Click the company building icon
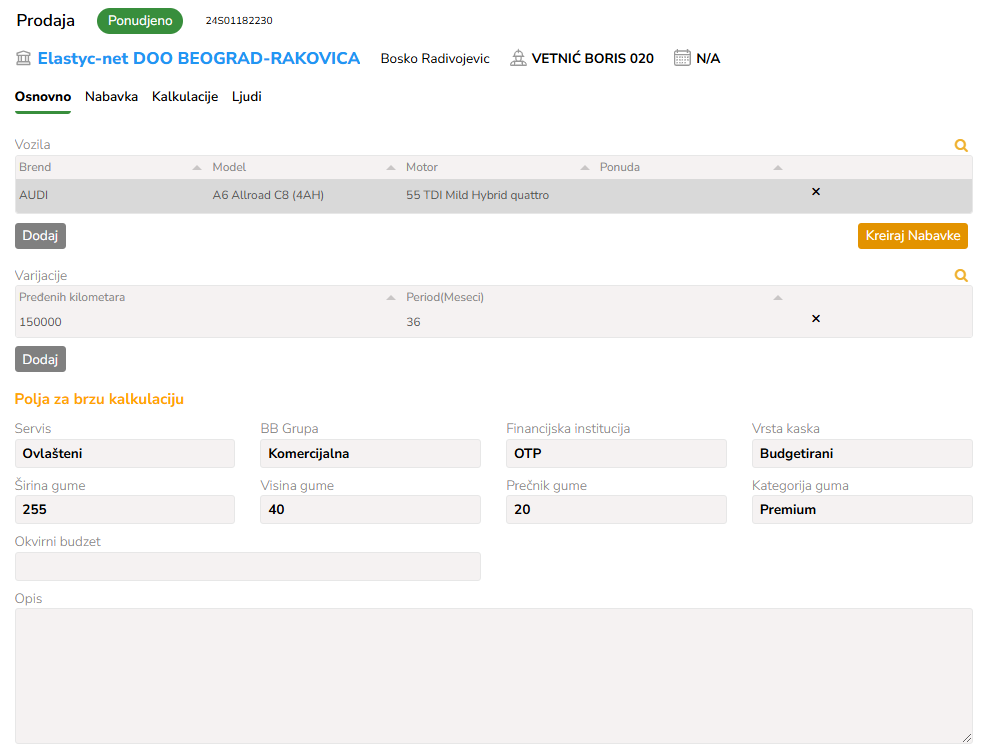Image resolution: width=995 pixels, height=756 pixels. point(23,58)
